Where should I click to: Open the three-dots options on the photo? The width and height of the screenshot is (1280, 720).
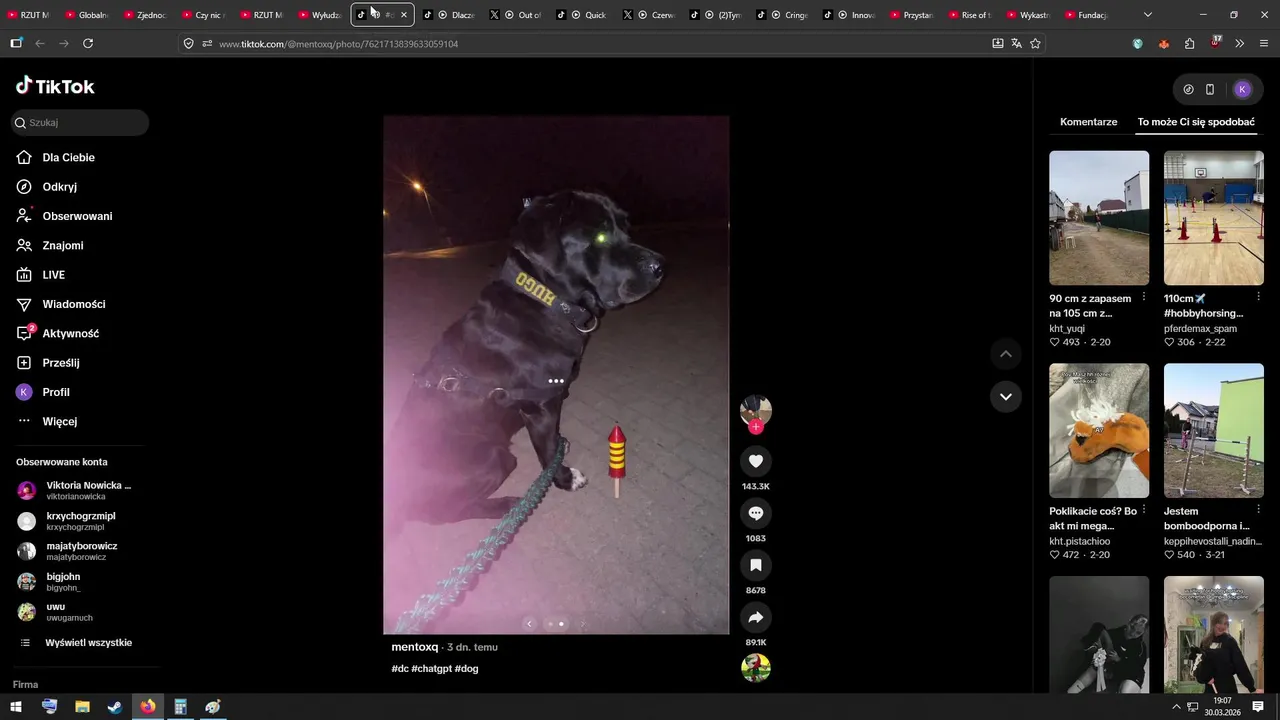point(556,381)
